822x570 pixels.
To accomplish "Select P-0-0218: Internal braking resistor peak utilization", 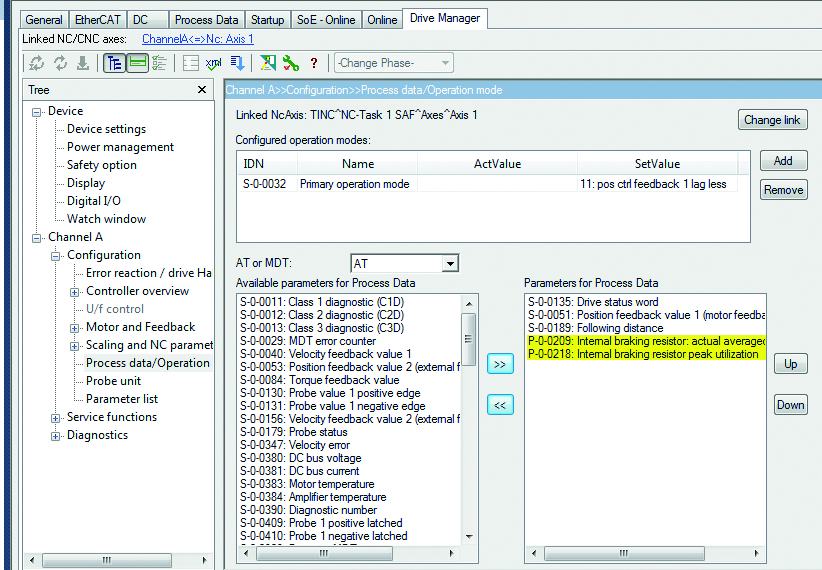I will 643,354.
